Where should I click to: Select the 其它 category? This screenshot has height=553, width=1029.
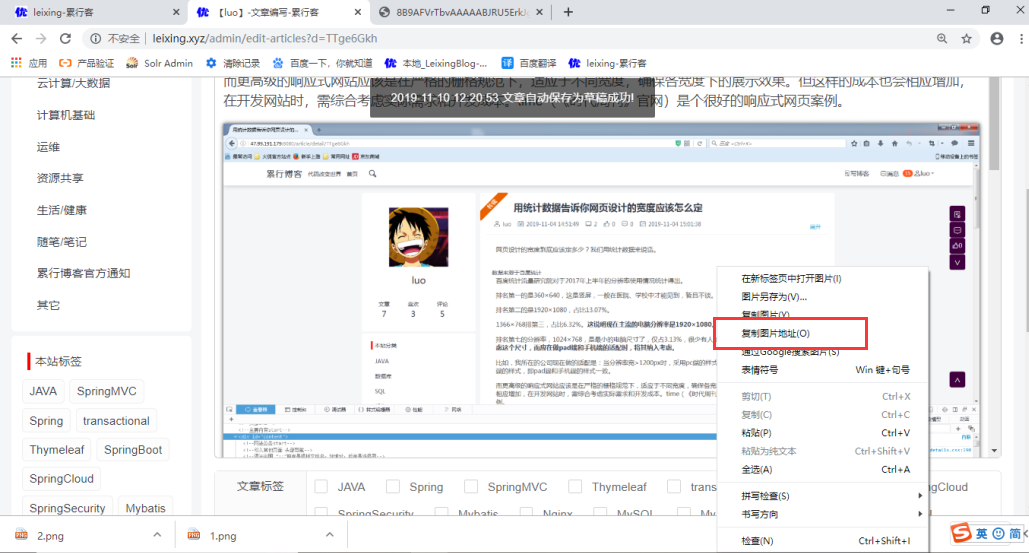point(48,305)
